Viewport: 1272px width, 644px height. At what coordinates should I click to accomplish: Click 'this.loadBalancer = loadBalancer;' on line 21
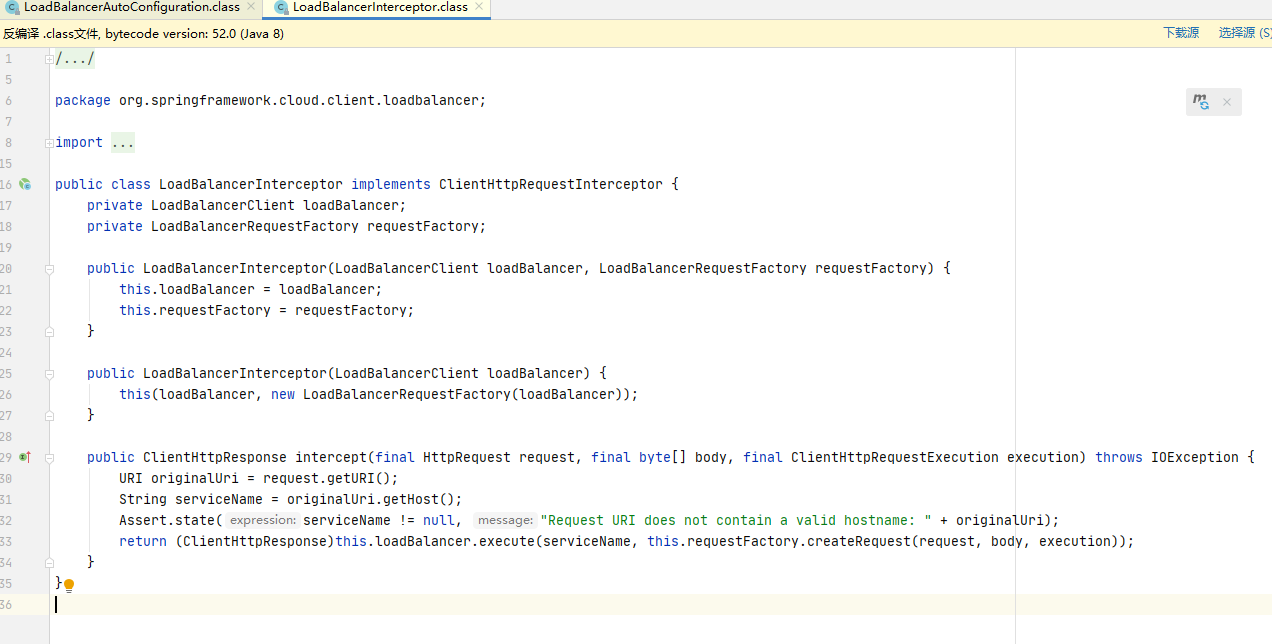(251, 290)
